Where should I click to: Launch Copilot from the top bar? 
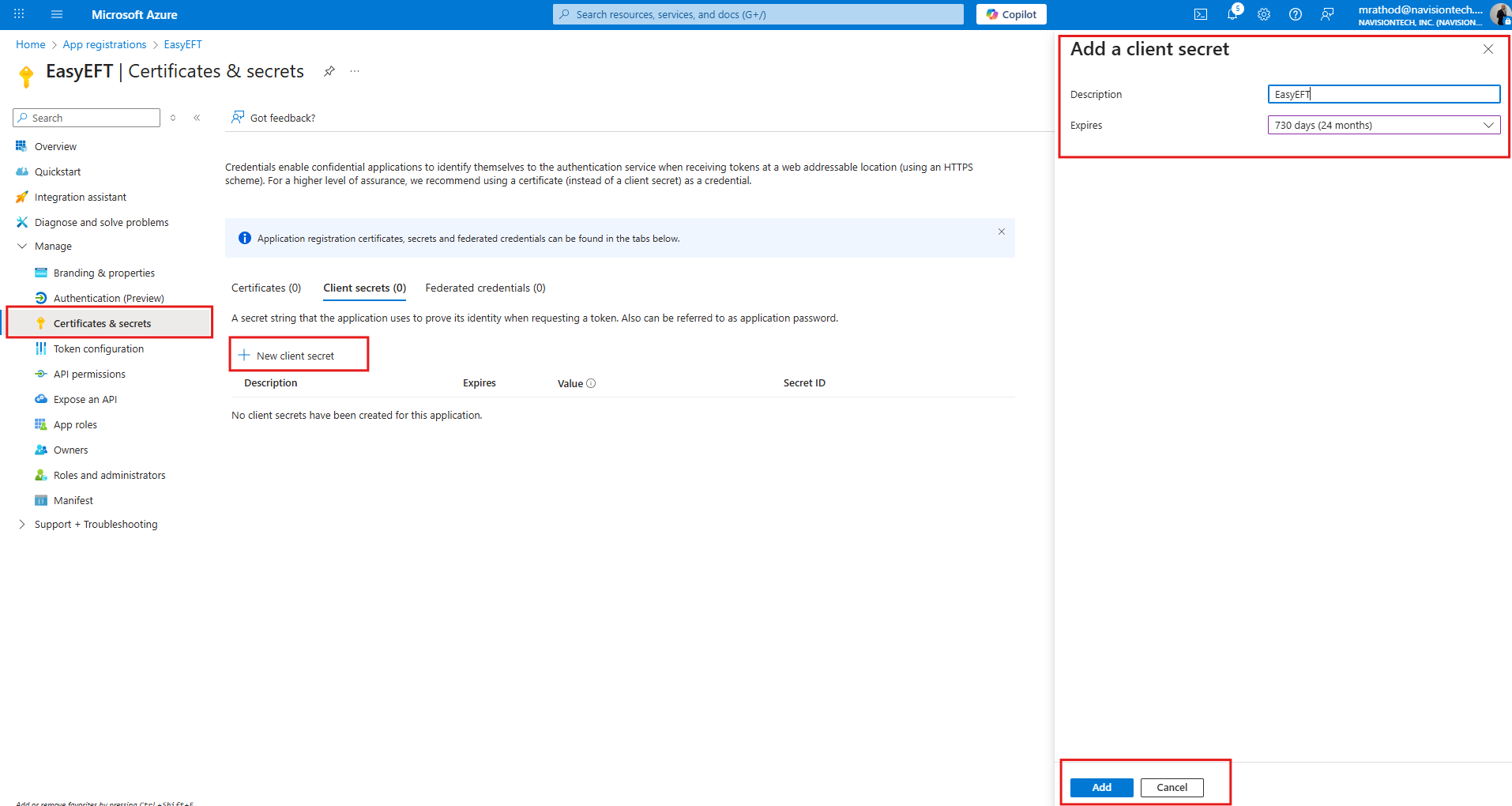(1011, 14)
